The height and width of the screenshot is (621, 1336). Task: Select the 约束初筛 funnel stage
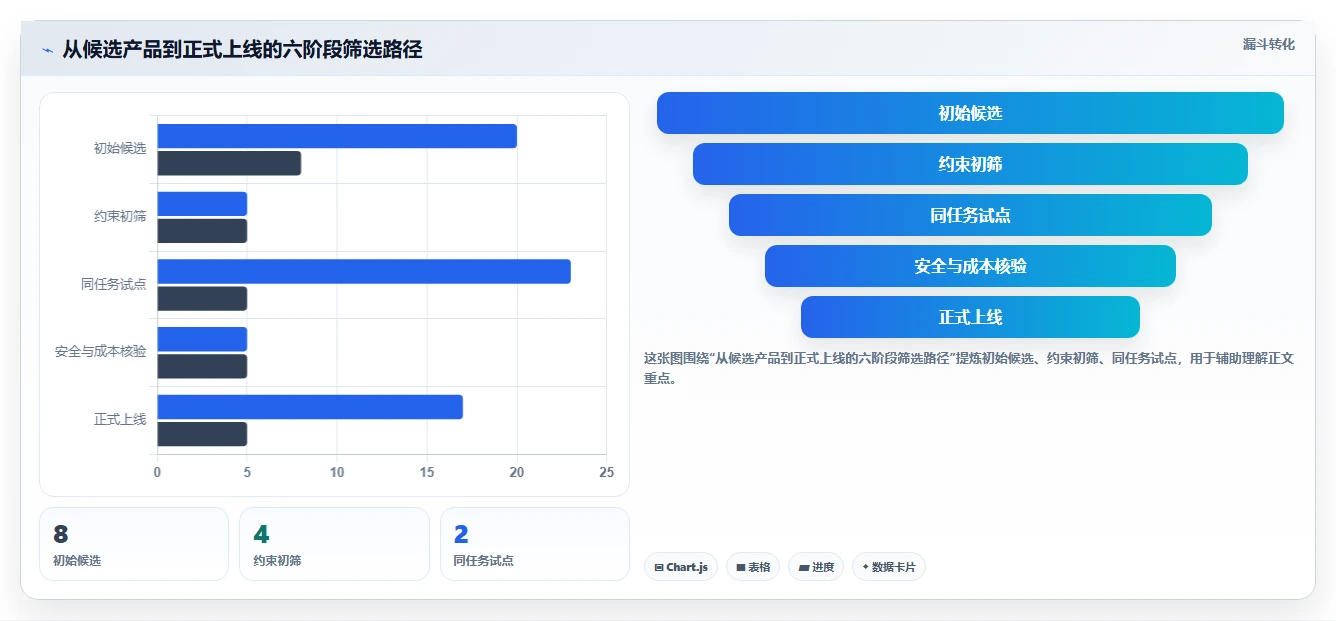pos(970,164)
